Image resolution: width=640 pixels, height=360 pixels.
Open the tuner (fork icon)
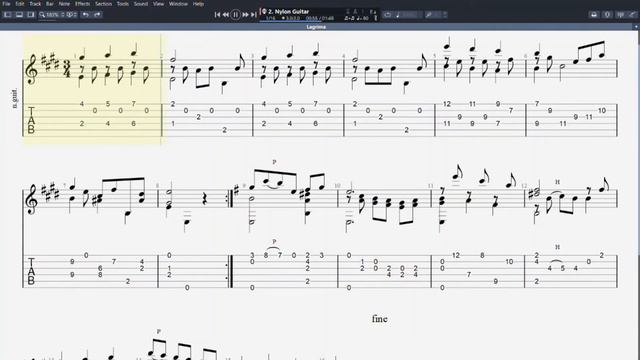tap(429, 15)
